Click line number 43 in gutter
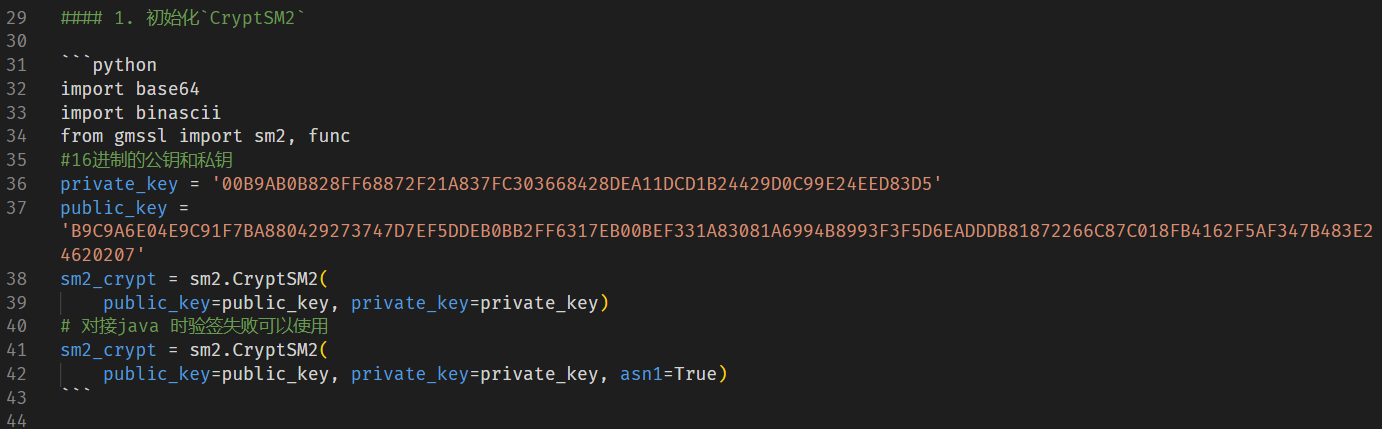Screen dimensions: 1382x429 15,398
